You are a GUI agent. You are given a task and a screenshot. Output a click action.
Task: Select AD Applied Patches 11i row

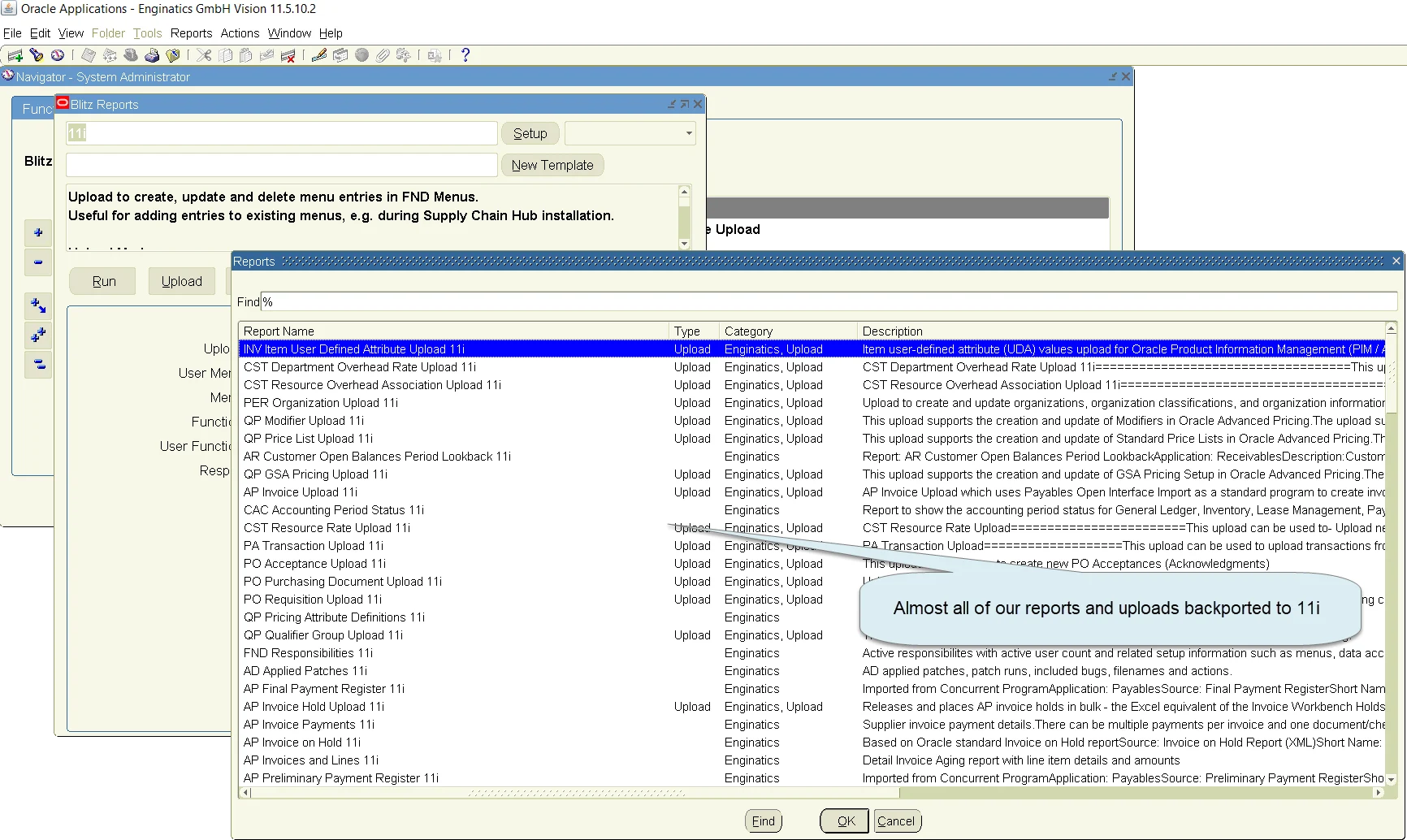point(812,671)
